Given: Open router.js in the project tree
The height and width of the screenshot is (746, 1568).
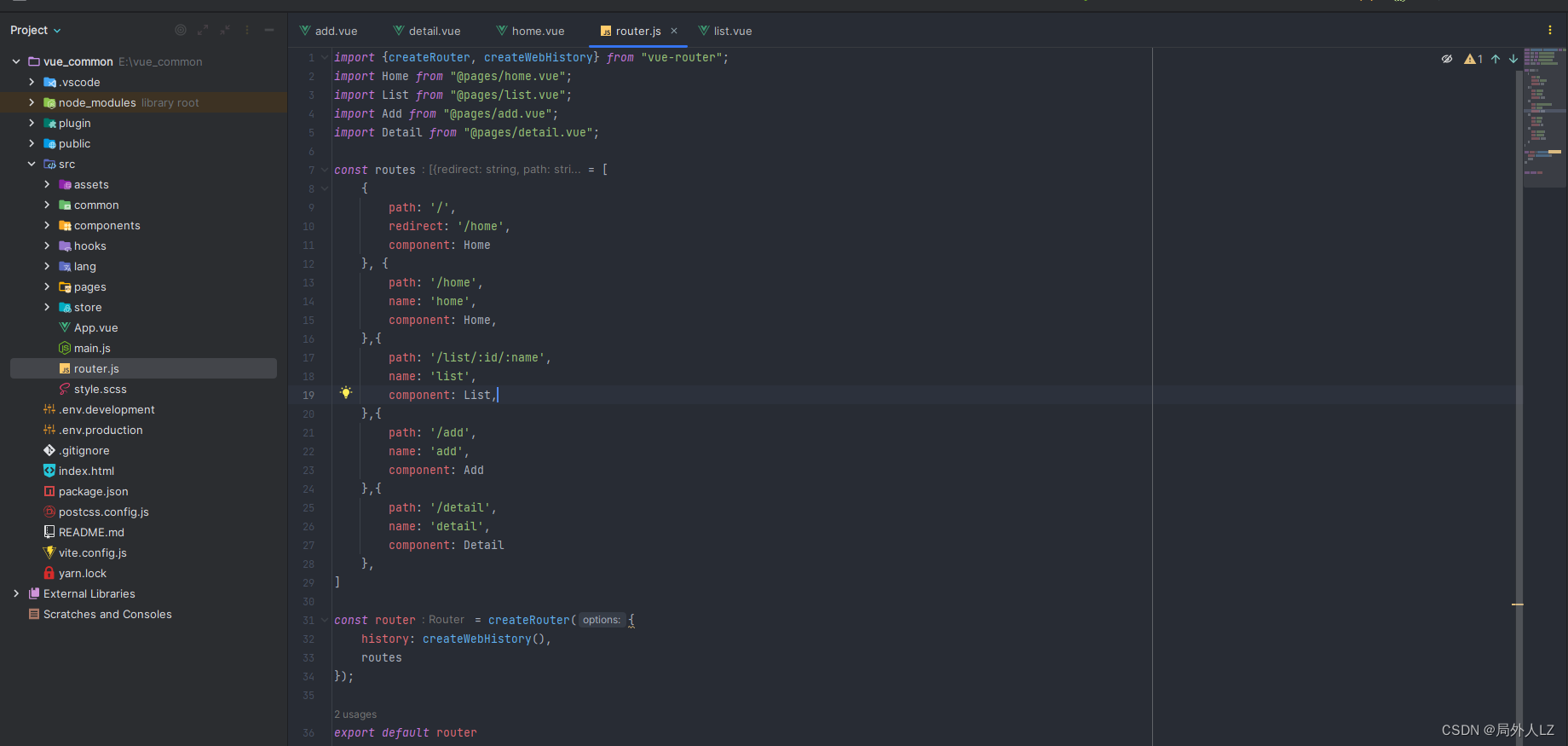Looking at the screenshot, I should coord(143,368).
